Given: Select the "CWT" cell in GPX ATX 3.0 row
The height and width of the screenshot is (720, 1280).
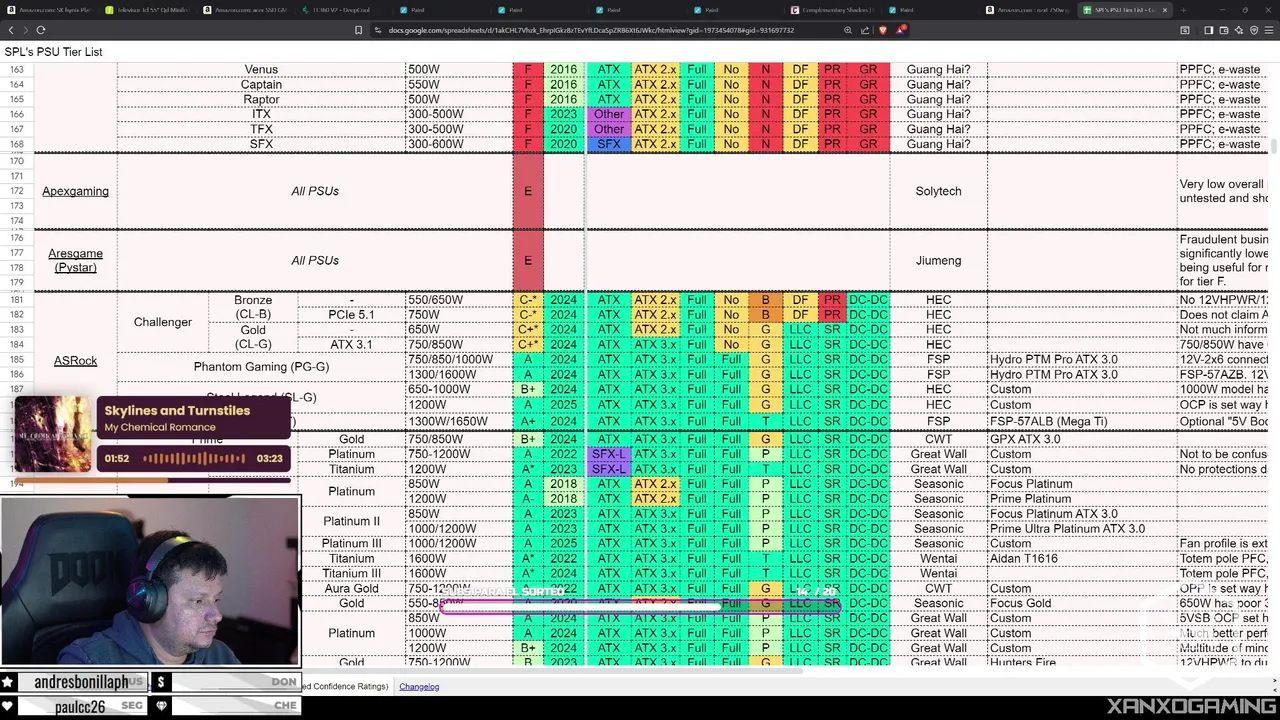Looking at the screenshot, I should tap(938, 439).
